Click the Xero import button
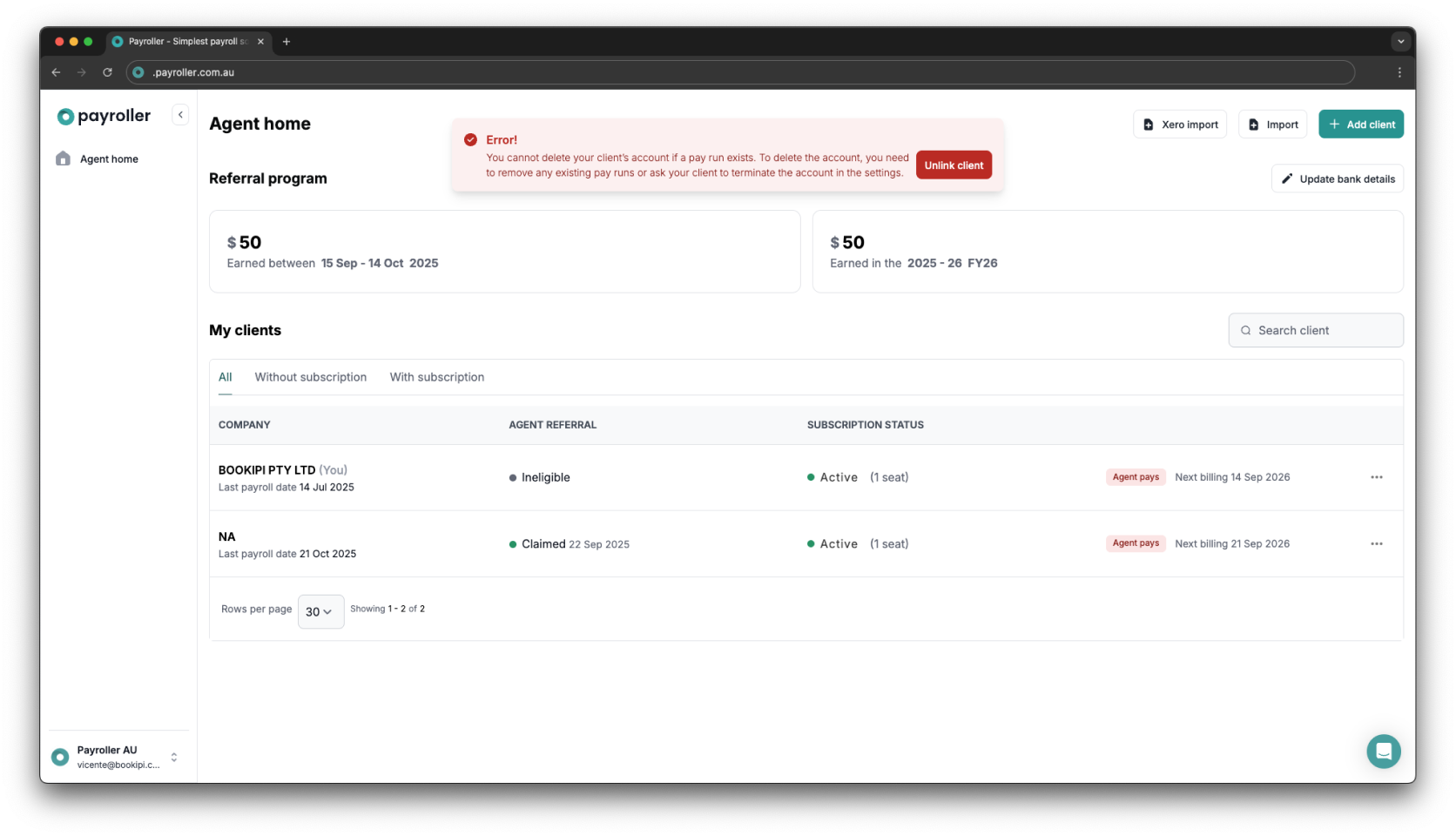This screenshot has width=1456, height=836. (1180, 125)
